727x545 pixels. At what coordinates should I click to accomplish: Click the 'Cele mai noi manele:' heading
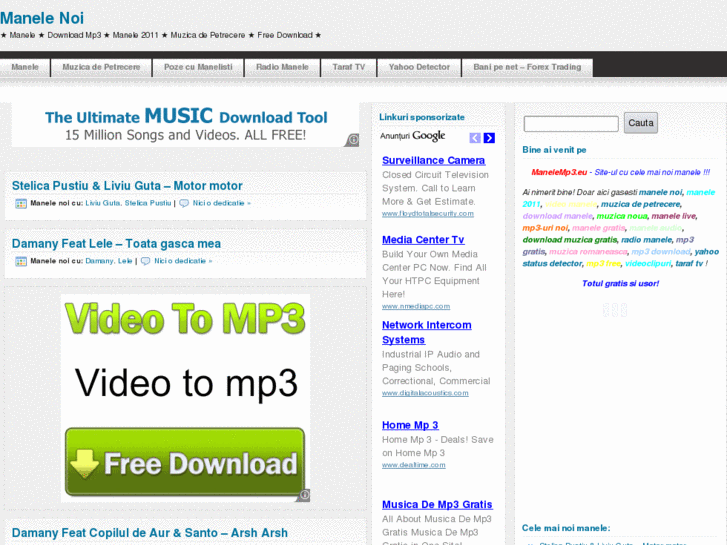566,528
